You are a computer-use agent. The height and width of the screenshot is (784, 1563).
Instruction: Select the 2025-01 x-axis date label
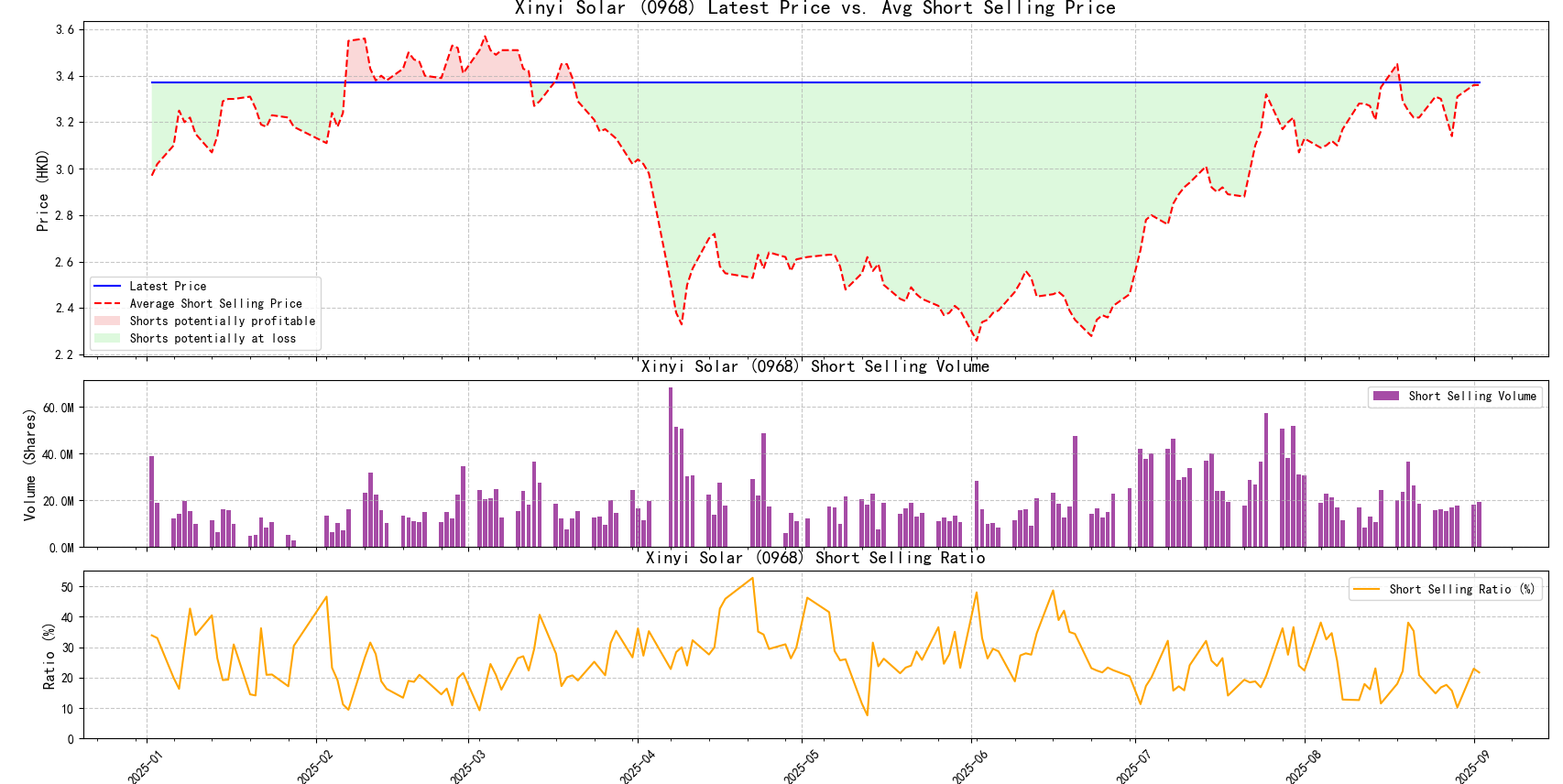click(x=145, y=767)
